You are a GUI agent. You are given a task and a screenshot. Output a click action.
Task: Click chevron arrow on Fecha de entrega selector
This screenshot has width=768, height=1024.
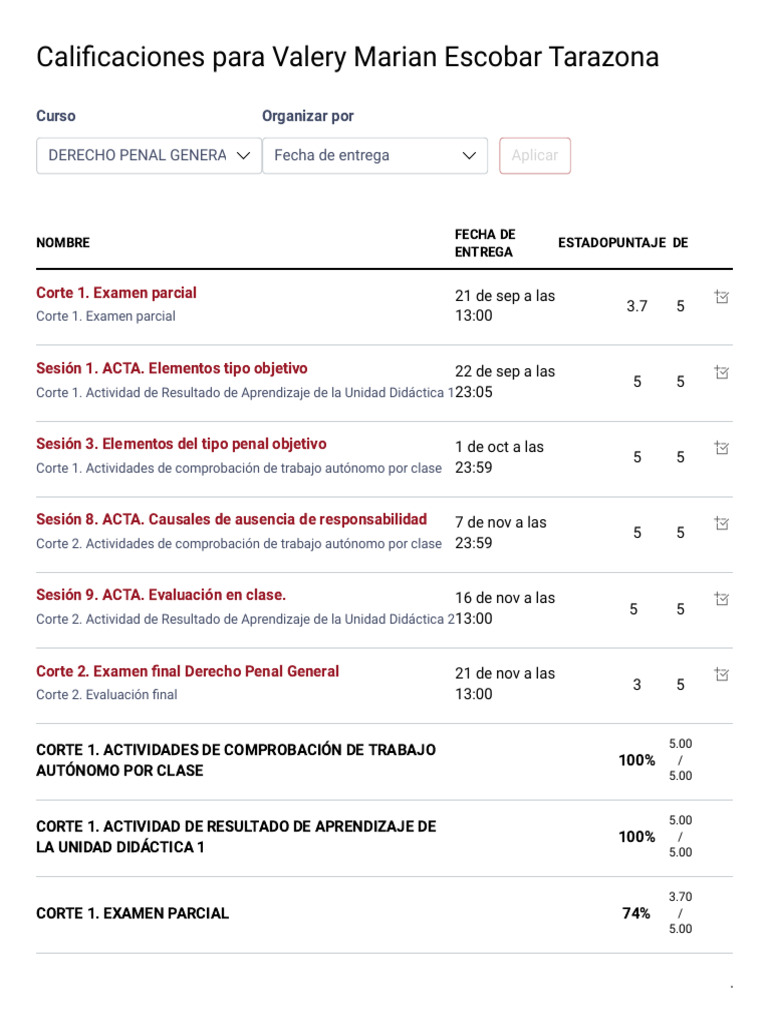point(469,156)
